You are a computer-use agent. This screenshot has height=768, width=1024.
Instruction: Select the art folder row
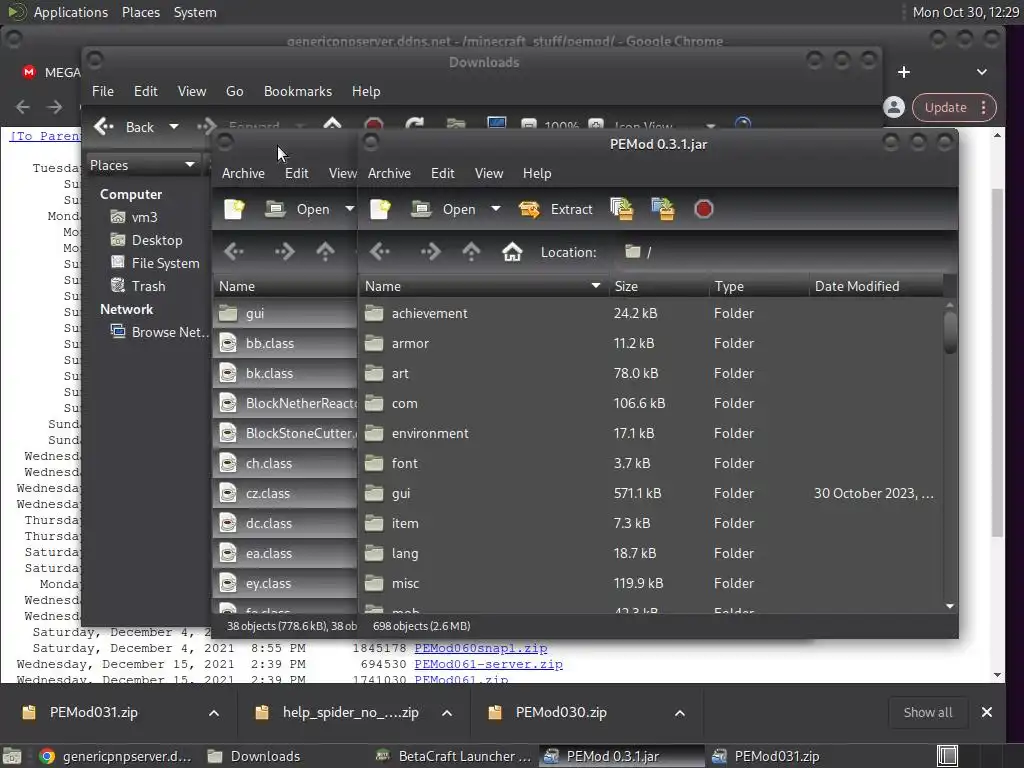651,374
